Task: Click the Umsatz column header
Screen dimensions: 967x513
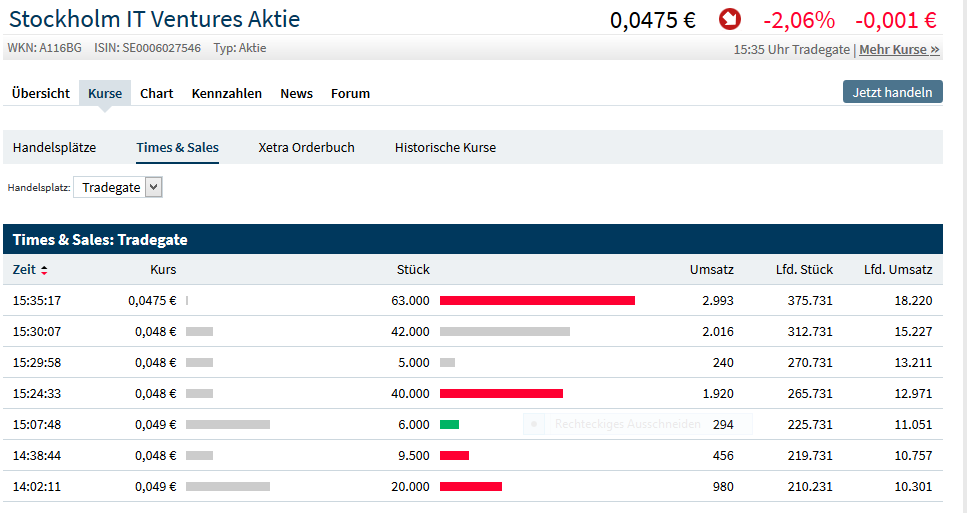Action: (712, 269)
